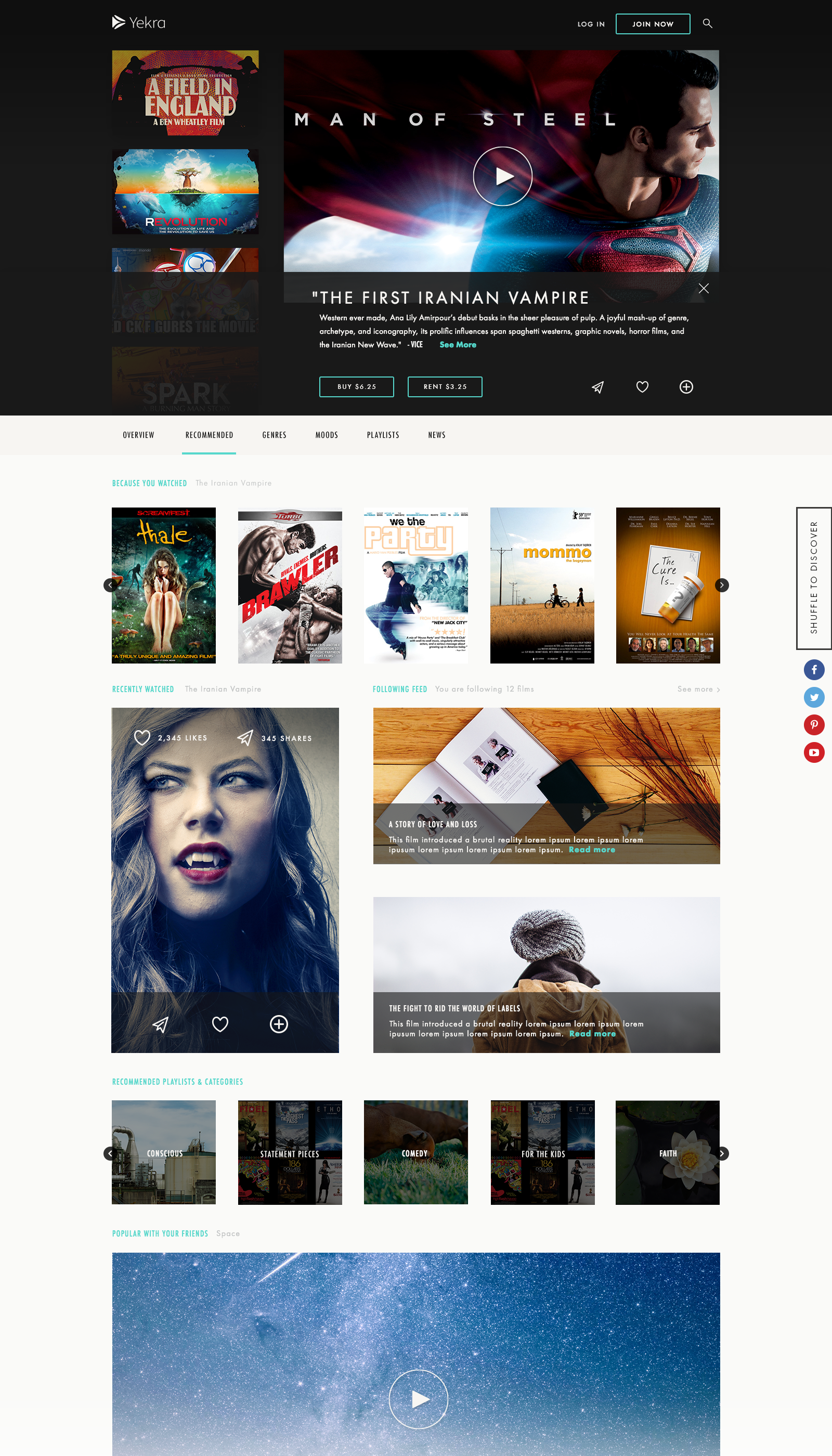Click the Recently Watched heading
Screen dimensions: 832x1456
click(x=143, y=689)
